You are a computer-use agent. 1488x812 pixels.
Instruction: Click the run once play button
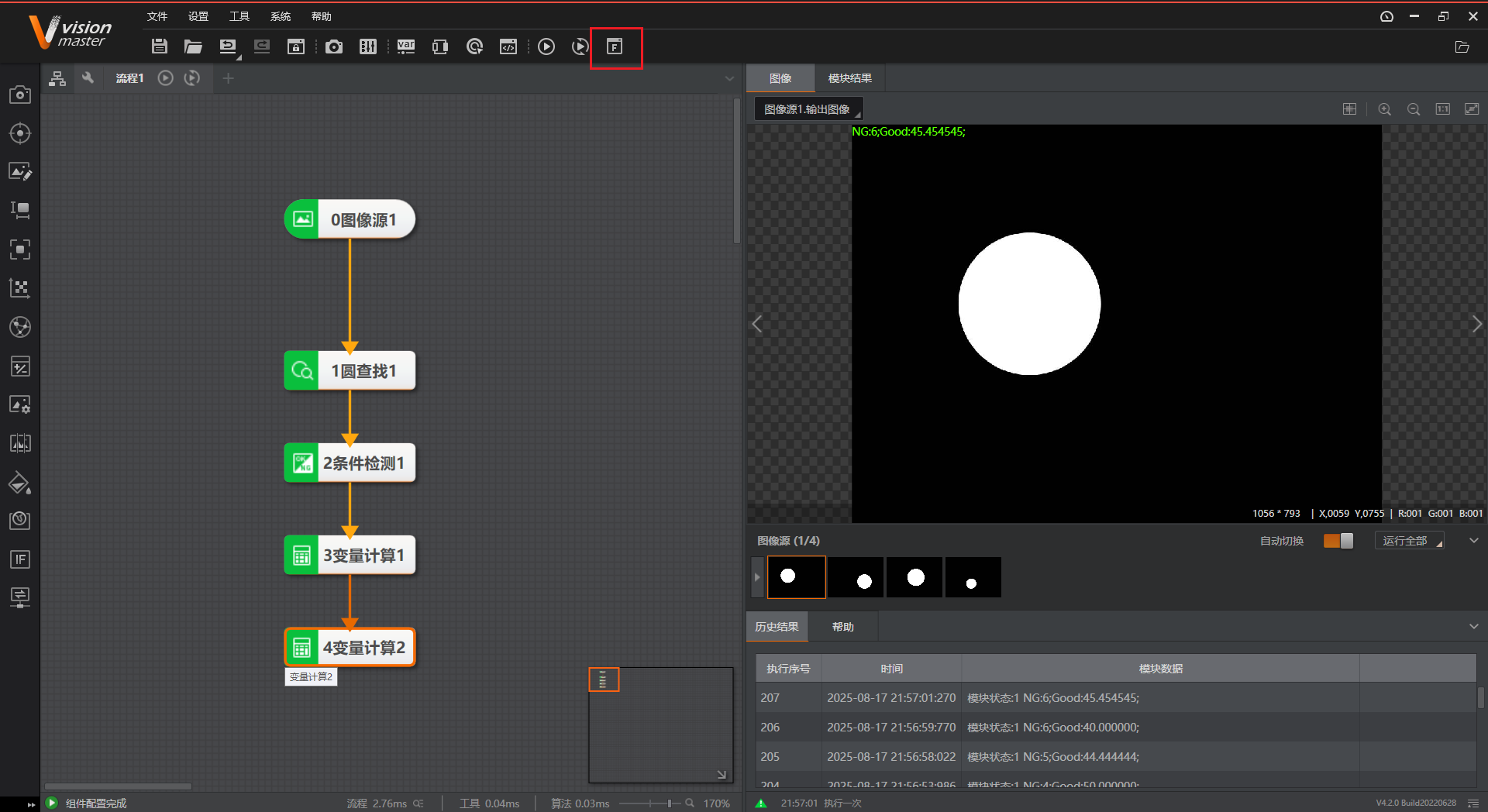tap(546, 46)
